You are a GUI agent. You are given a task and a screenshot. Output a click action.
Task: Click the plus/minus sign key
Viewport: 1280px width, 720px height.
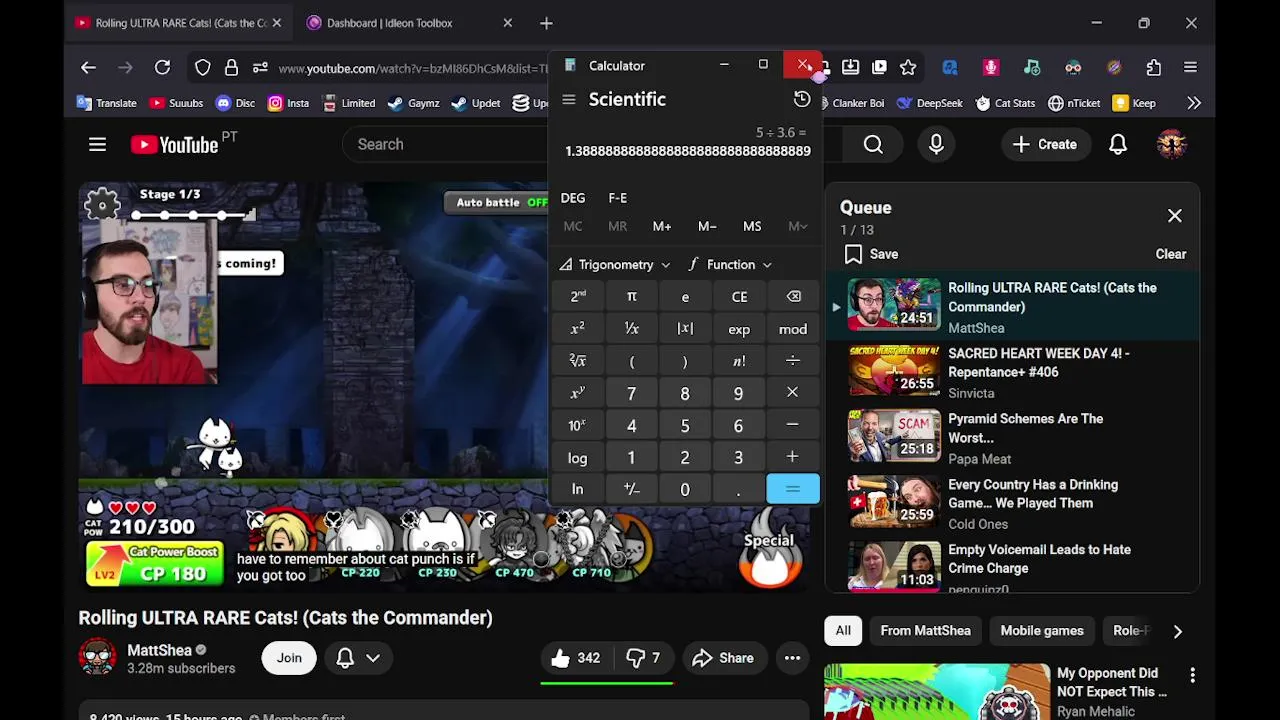(x=631, y=489)
